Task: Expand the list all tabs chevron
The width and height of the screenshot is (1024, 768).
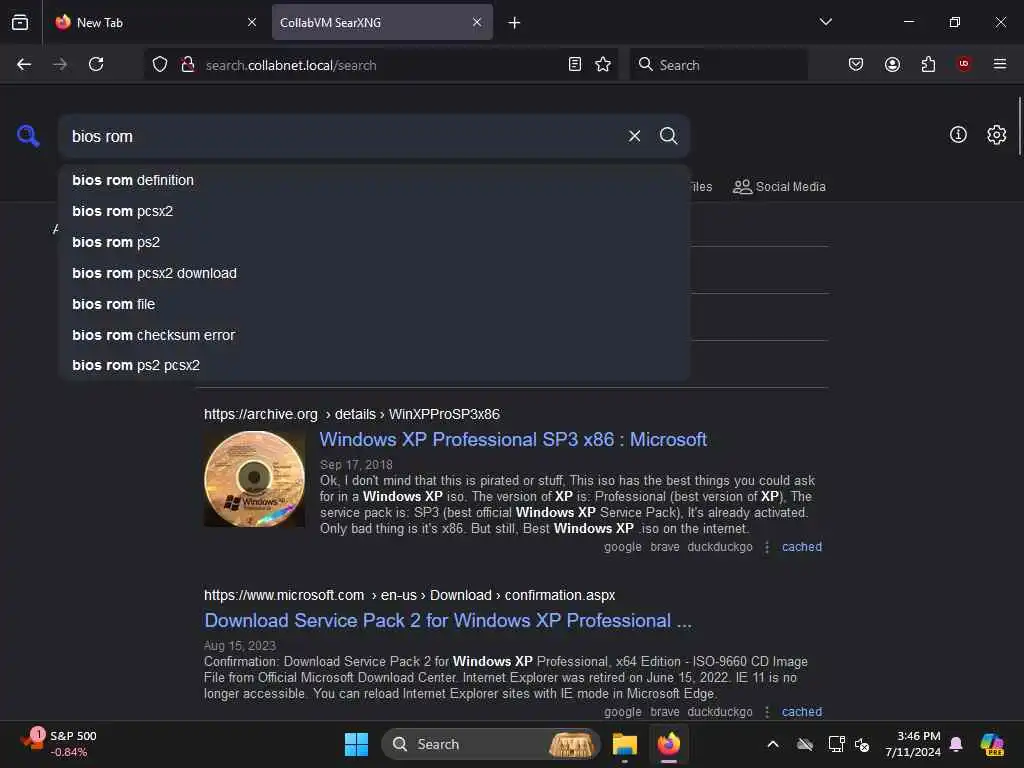Action: pyautogui.click(x=825, y=22)
